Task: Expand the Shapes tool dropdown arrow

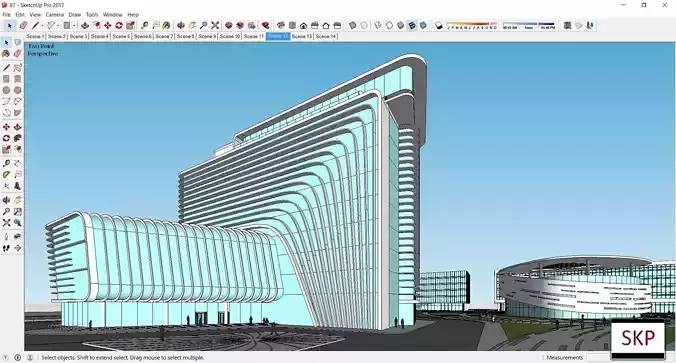Action: tap(74, 26)
